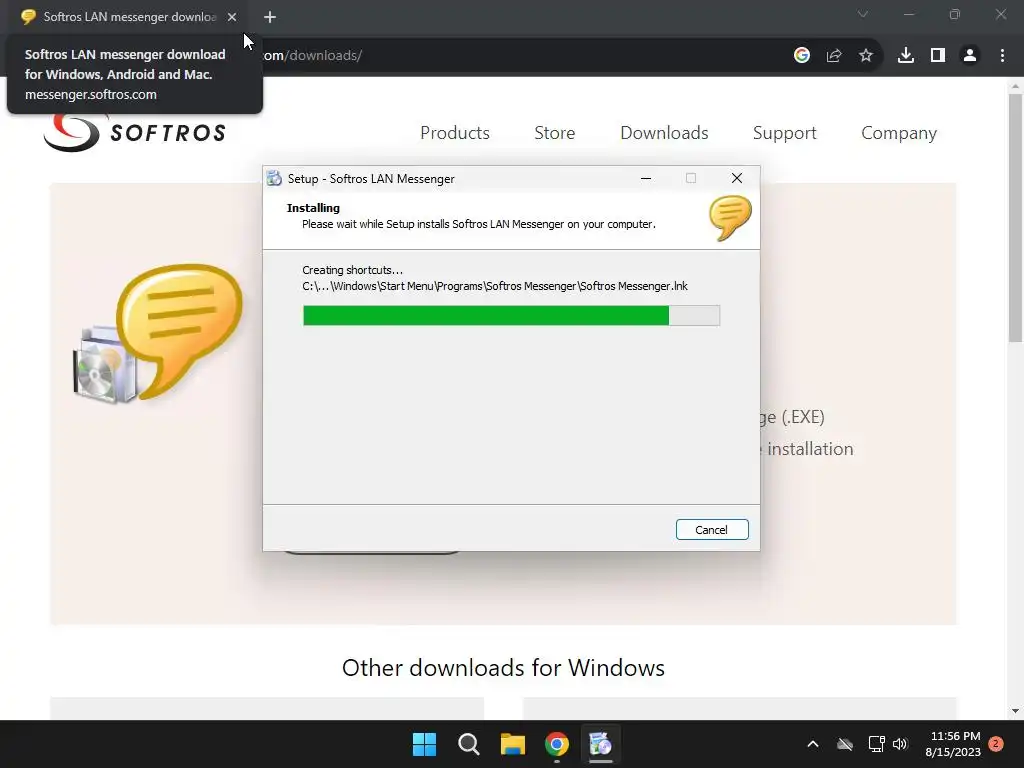Open Windows taskbar search

469,744
